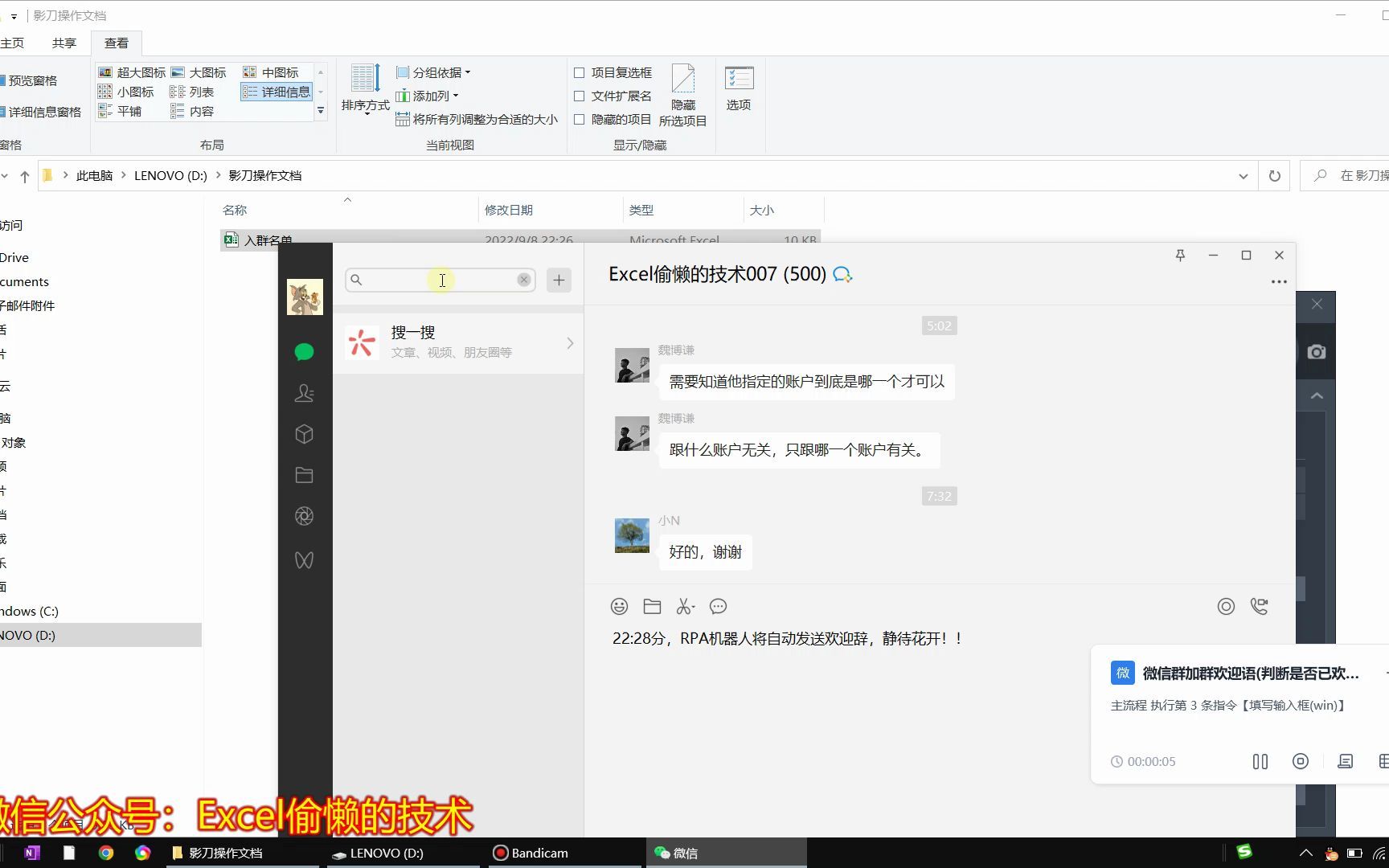Select 平铺 layout
The image size is (1389, 868).
pos(120,111)
